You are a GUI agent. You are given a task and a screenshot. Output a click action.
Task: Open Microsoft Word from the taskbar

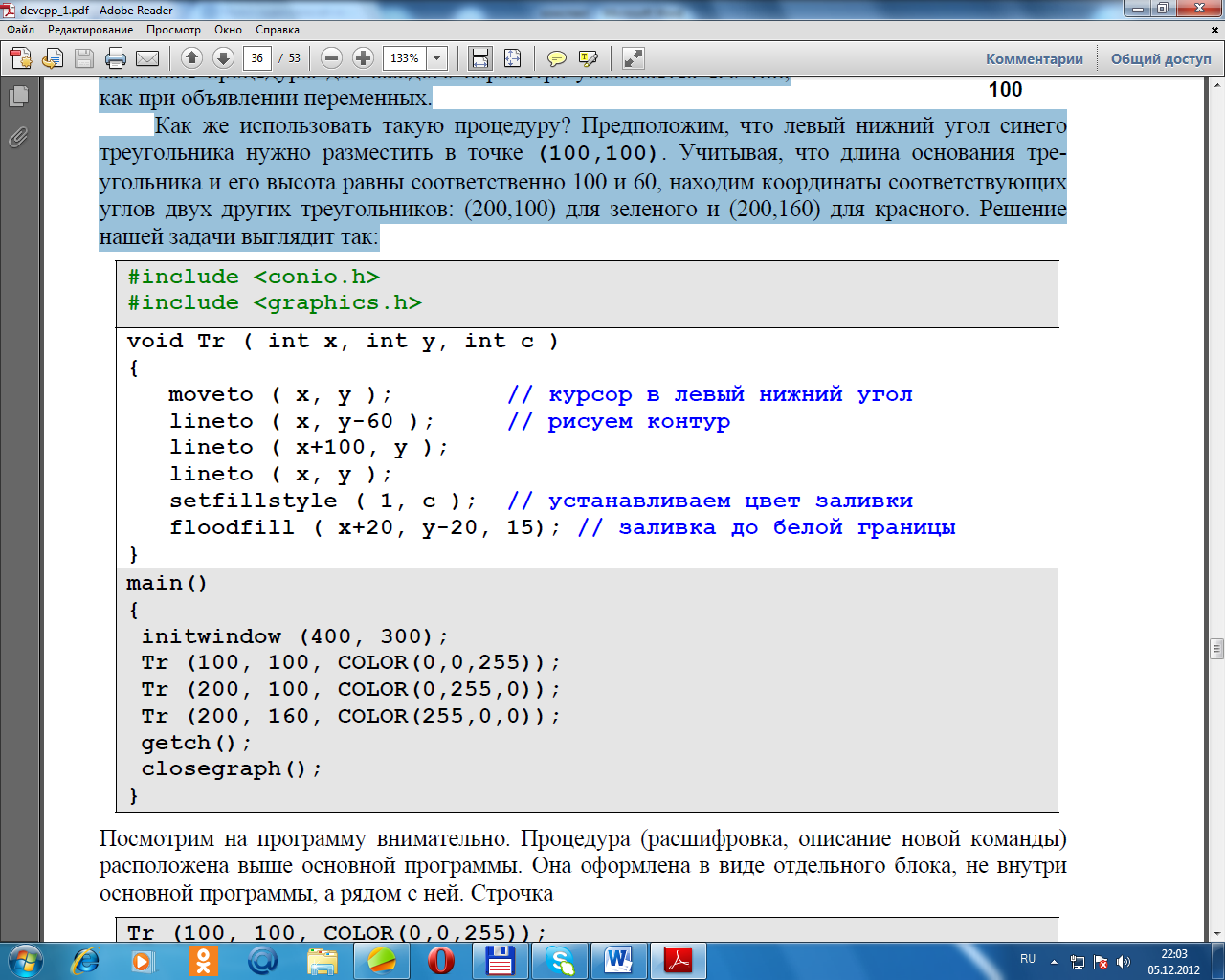(618, 960)
